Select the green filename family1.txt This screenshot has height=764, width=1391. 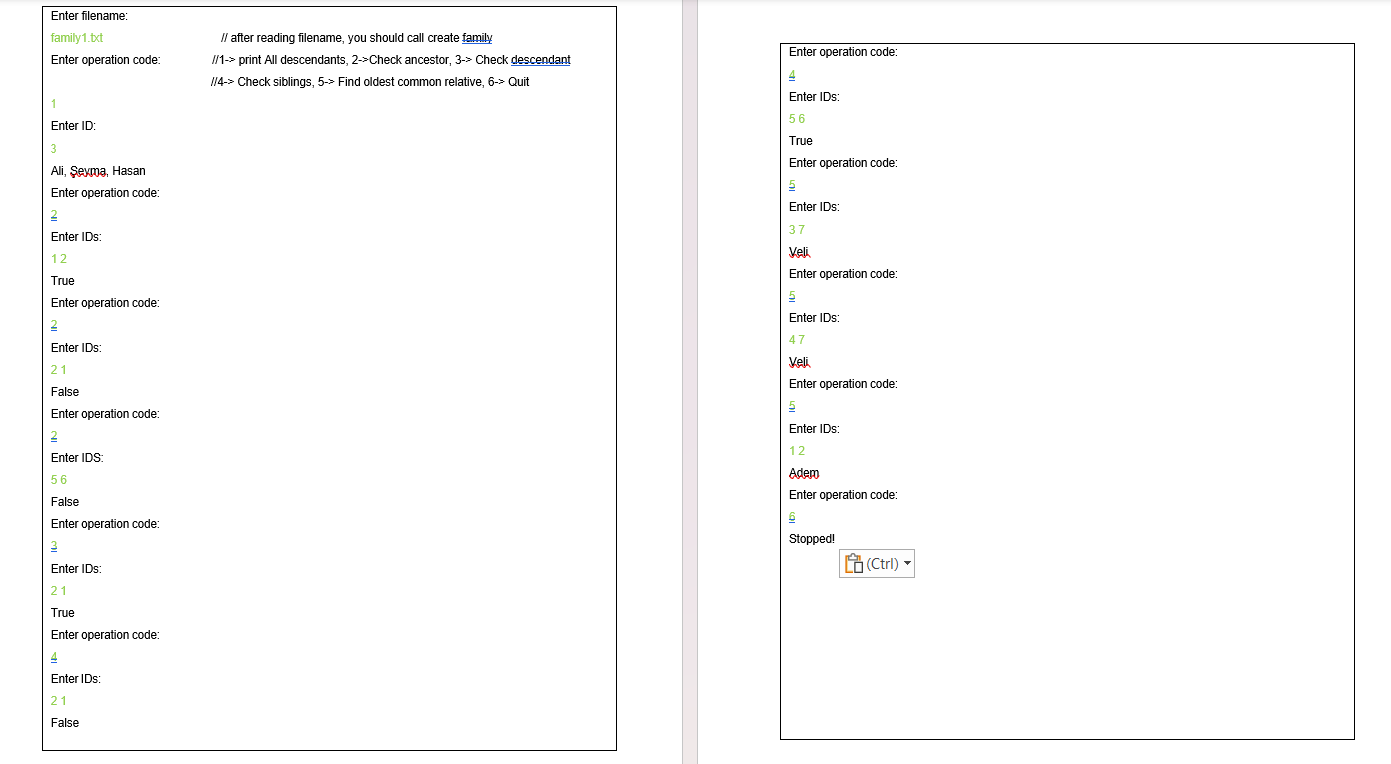(77, 37)
